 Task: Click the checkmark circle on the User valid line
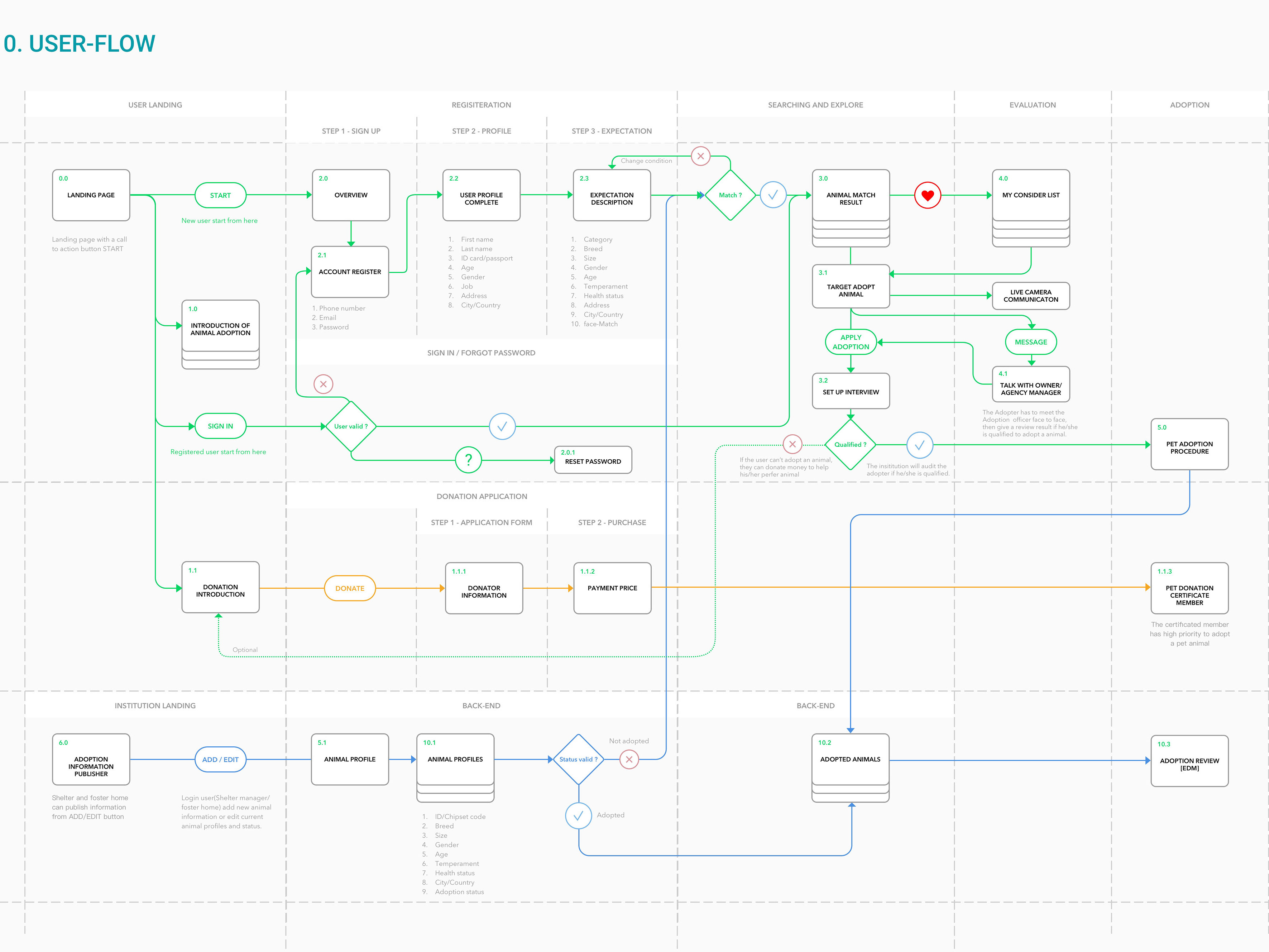(502, 426)
